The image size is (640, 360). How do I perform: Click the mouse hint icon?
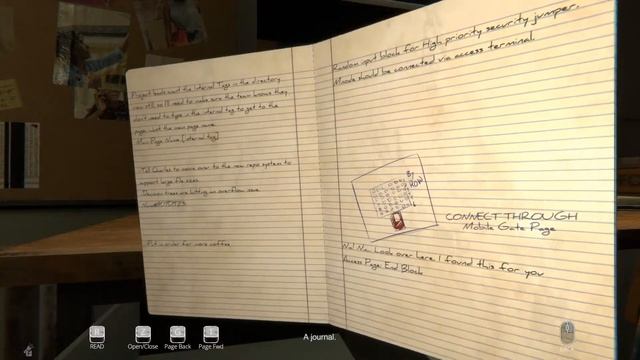[x=567, y=332]
